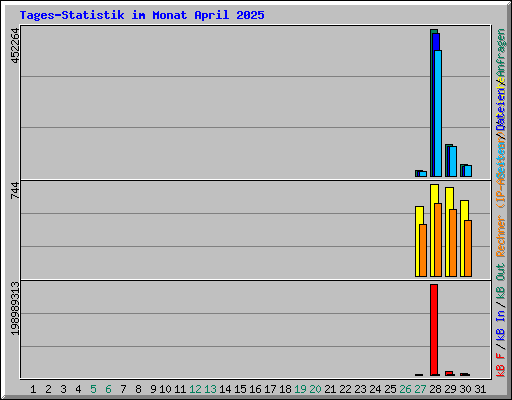Click day label 1 on x-axis
The image size is (512, 400).
click(33, 389)
